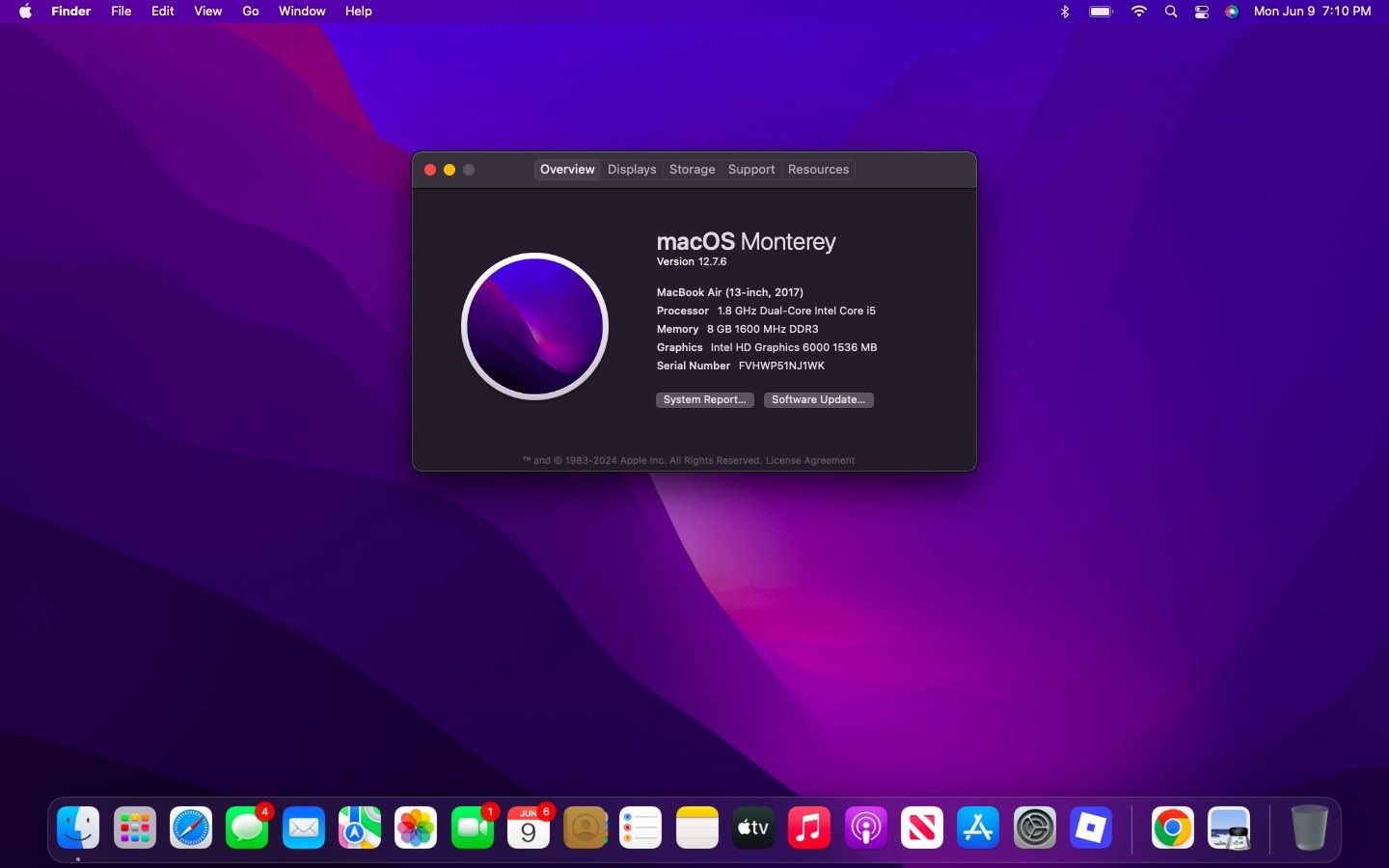The height and width of the screenshot is (868, 1389).
Task: Open Launchpad in the dock
Action: (135, 827)
